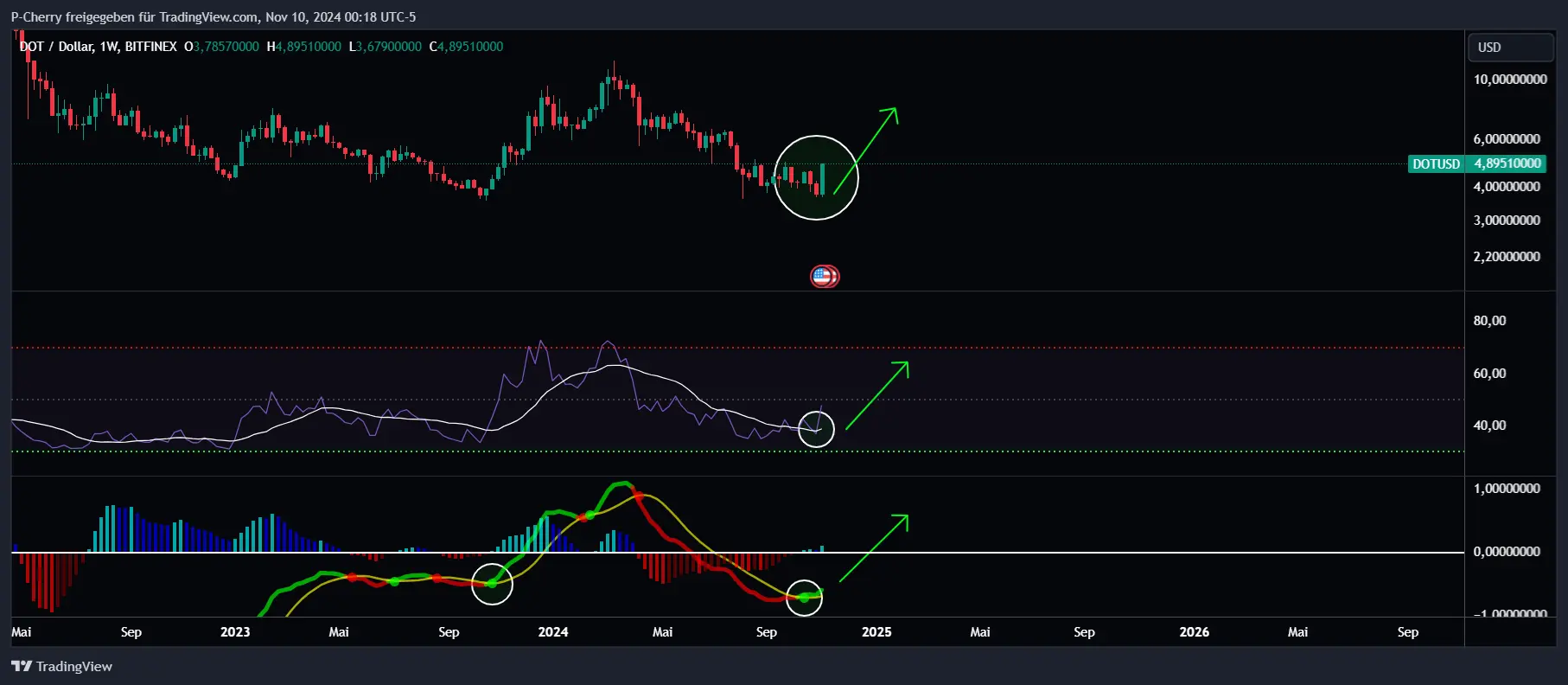Click the open value O3,78570000

(221, 47)
